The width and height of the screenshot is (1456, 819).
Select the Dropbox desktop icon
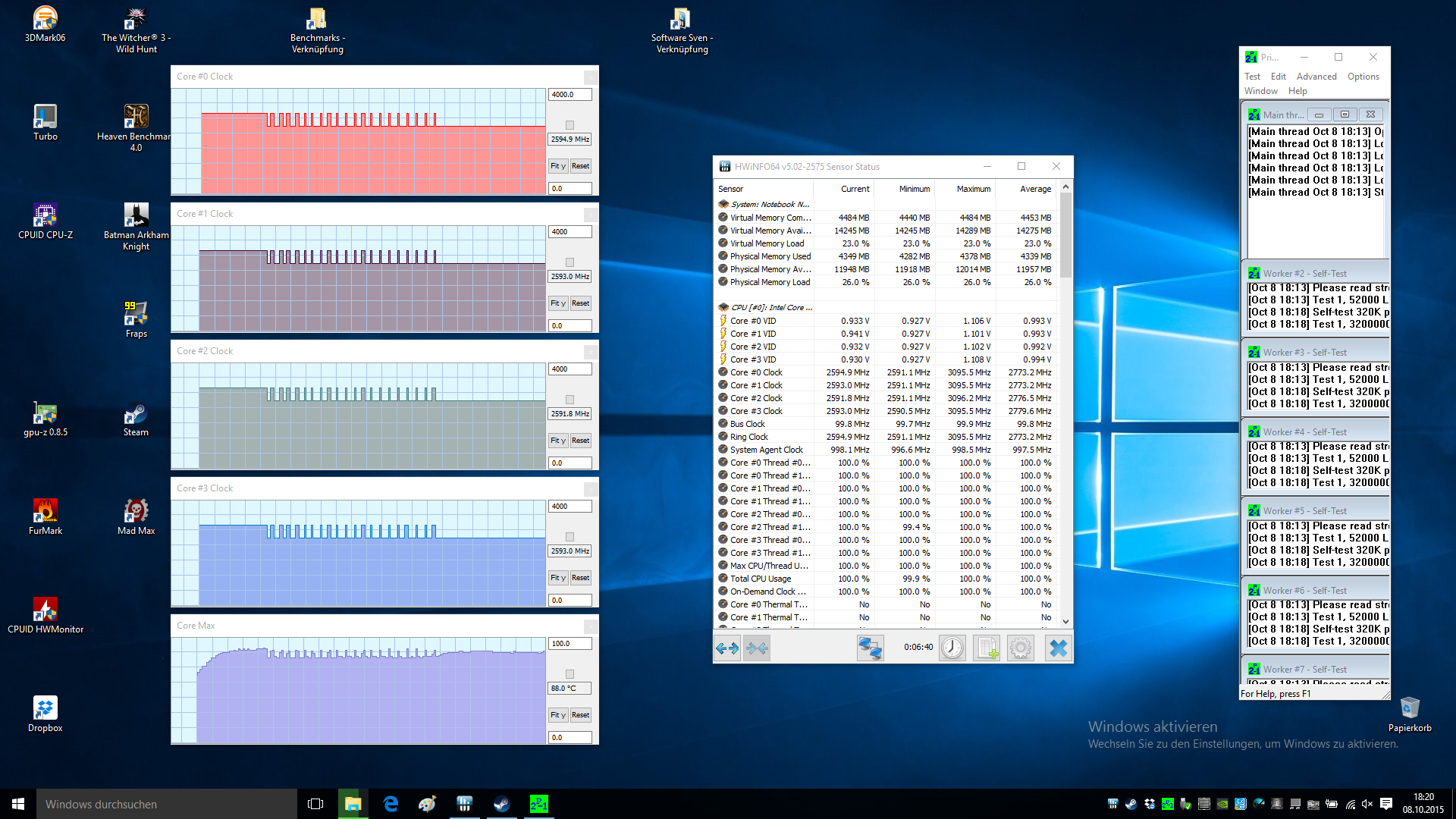pos(45,714)
